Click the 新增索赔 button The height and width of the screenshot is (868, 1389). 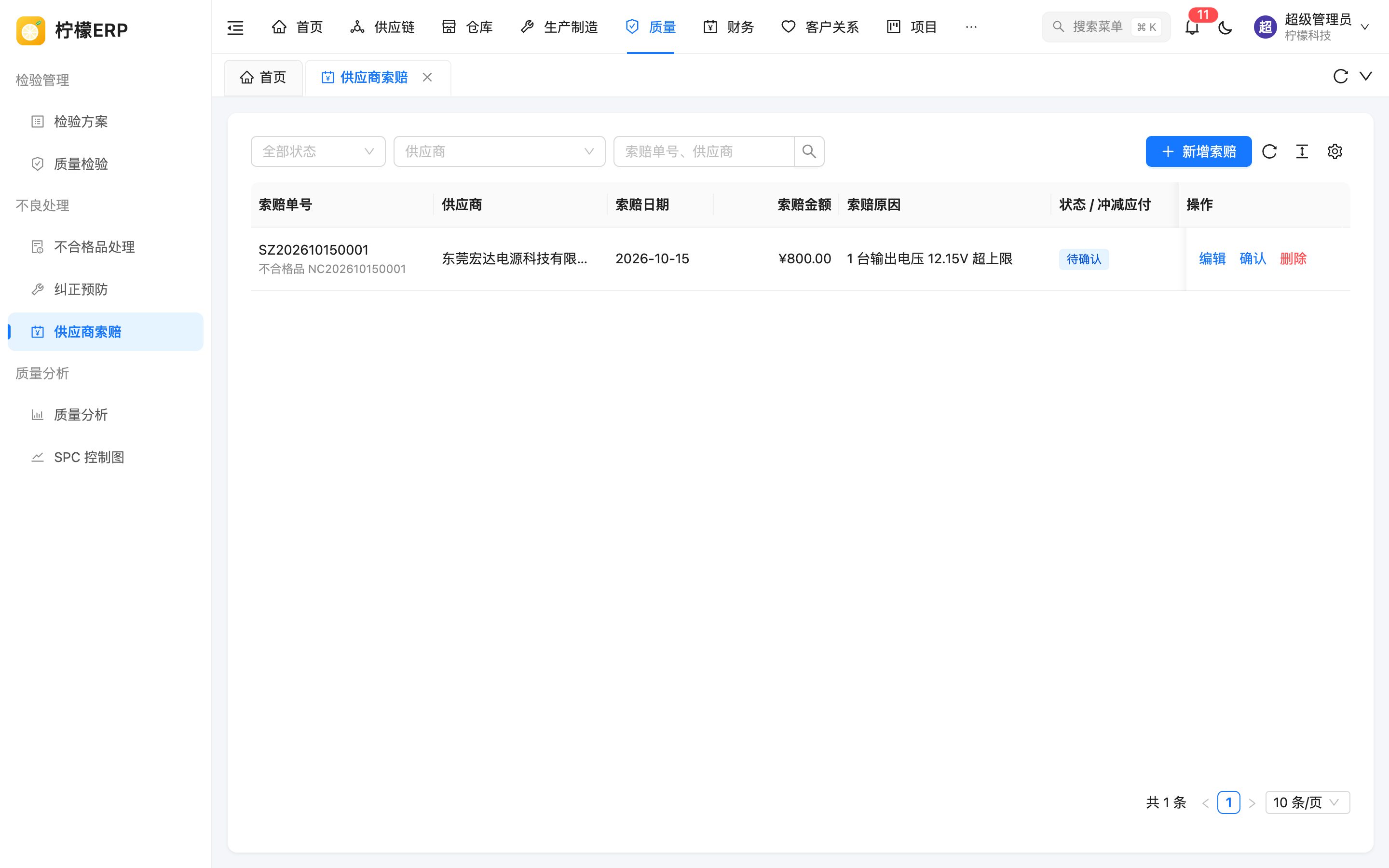point(1198,151)
